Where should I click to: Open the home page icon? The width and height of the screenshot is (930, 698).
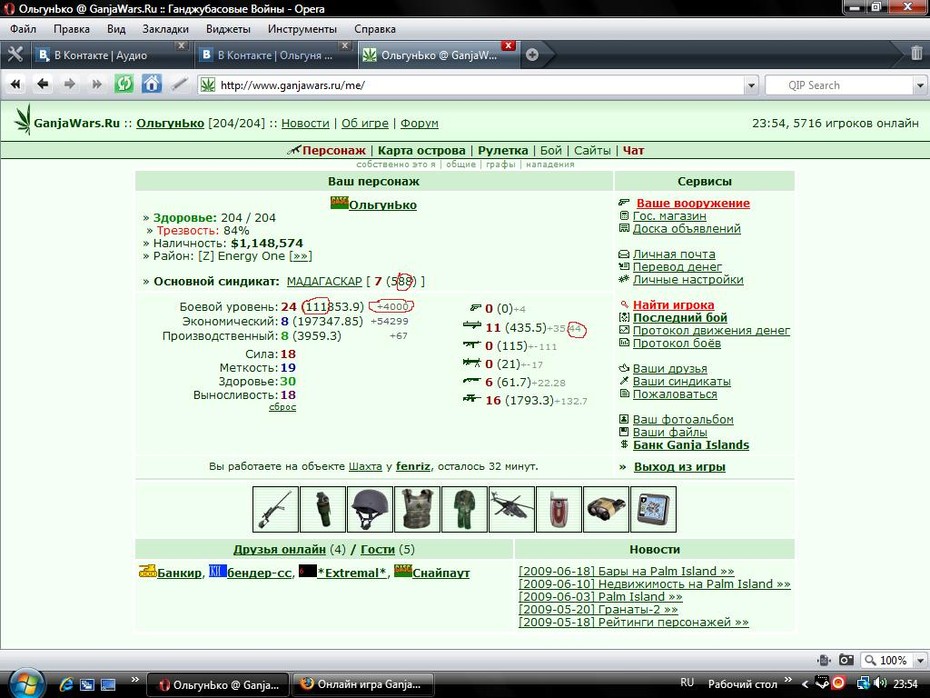click(x=151, y=84)
